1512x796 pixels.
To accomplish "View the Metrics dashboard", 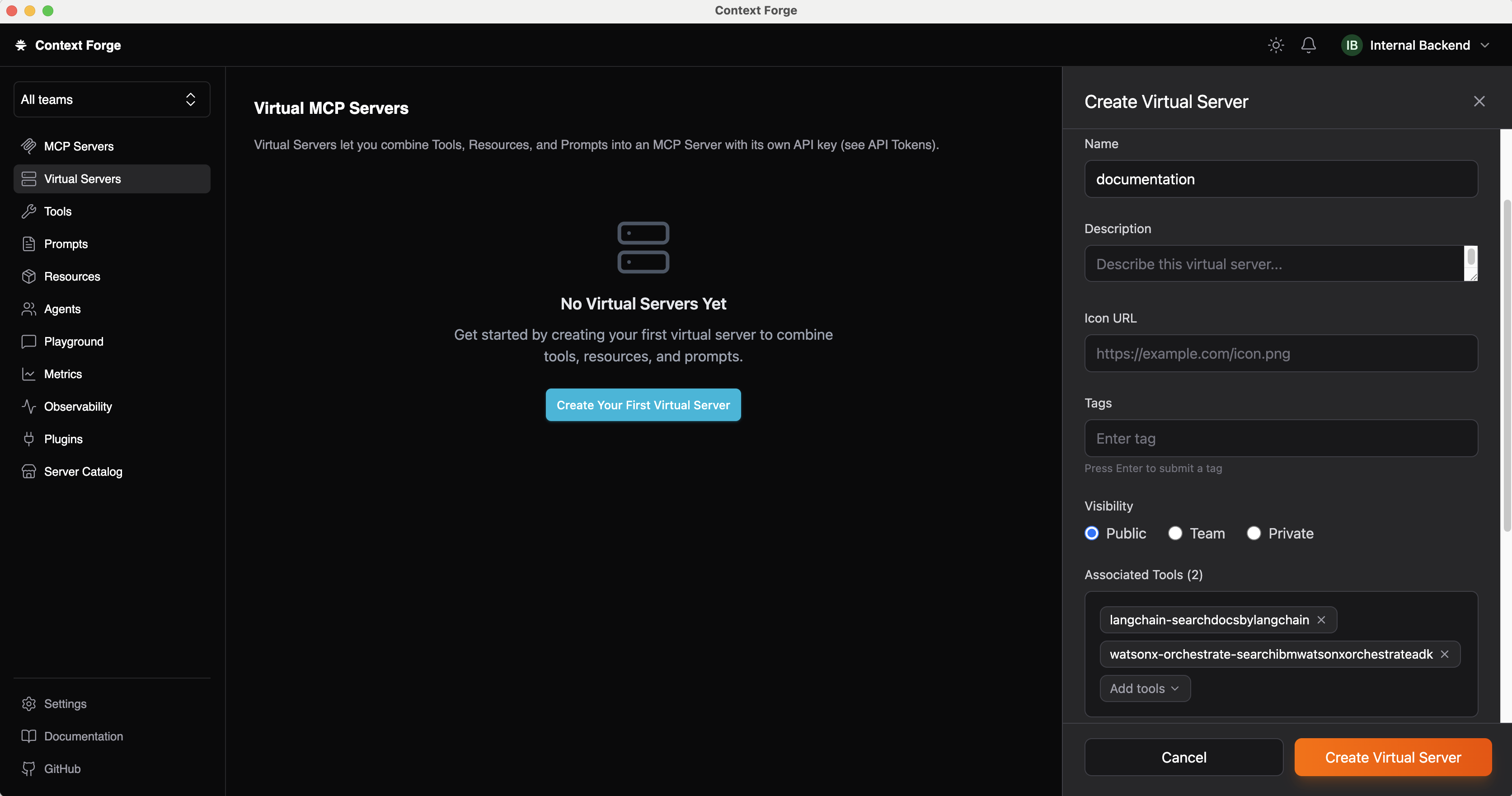I will (63, 374).
